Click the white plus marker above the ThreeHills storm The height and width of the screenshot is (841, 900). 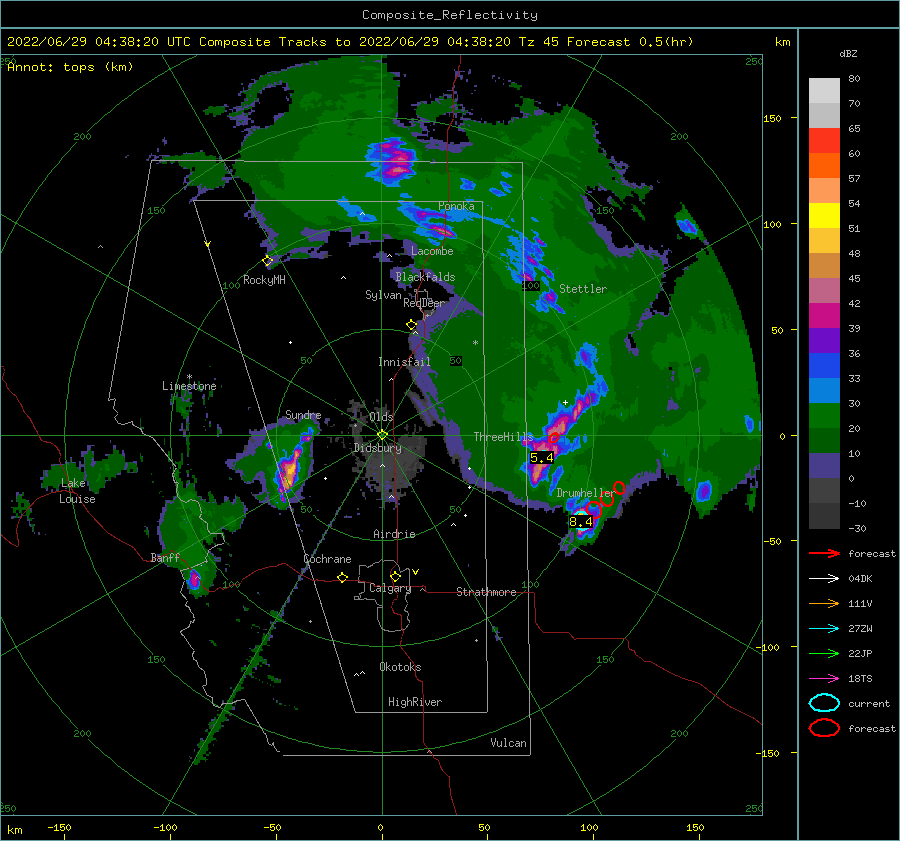pos(565,403)
